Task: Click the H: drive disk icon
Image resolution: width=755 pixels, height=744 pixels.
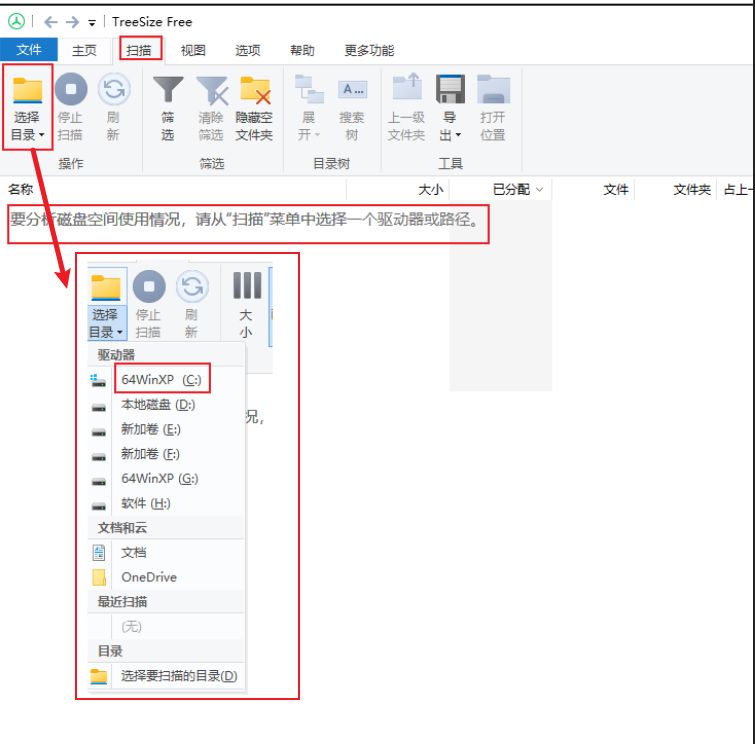Action: (x=99, y=507)
